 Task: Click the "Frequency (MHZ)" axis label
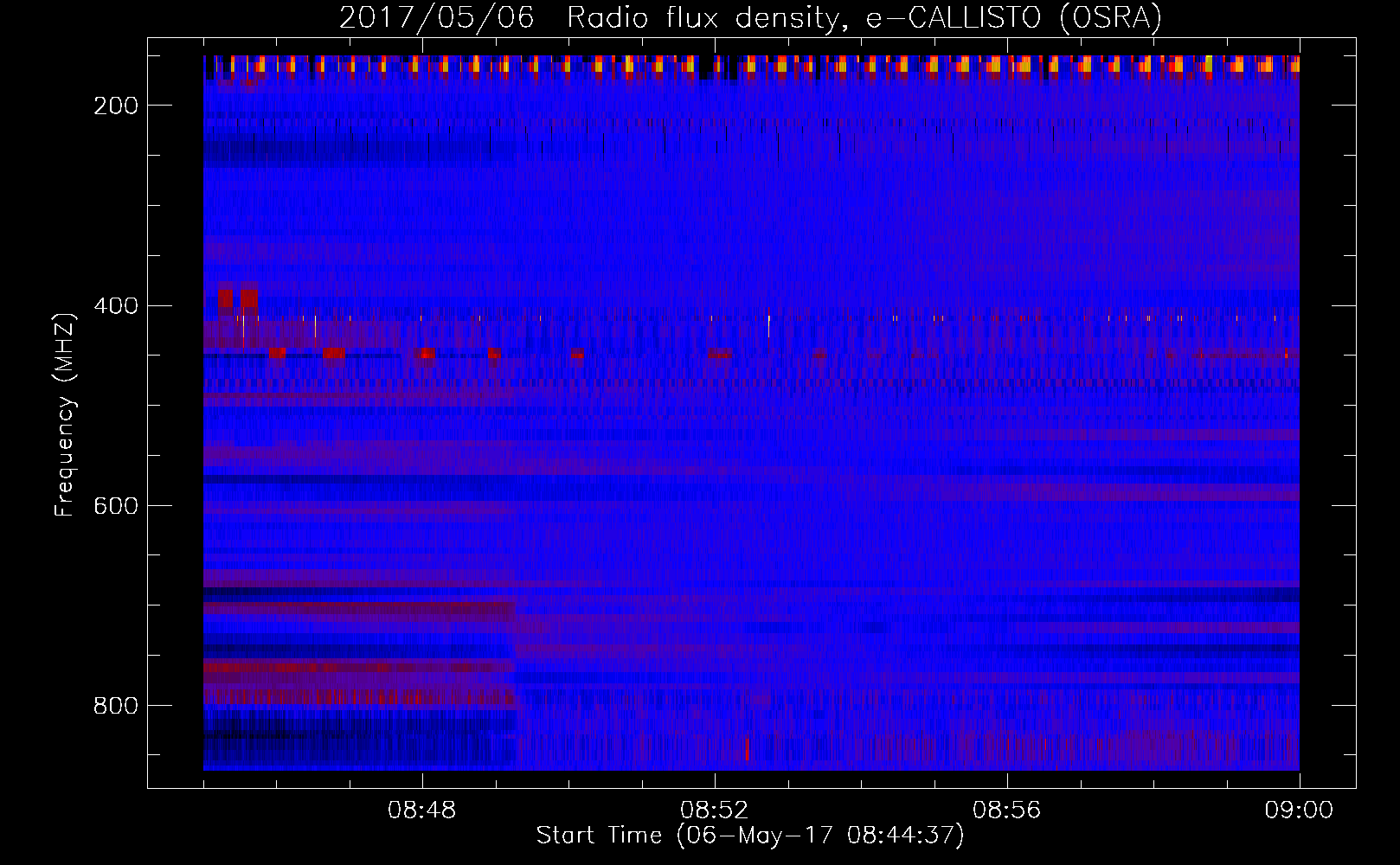pos(65,414)
